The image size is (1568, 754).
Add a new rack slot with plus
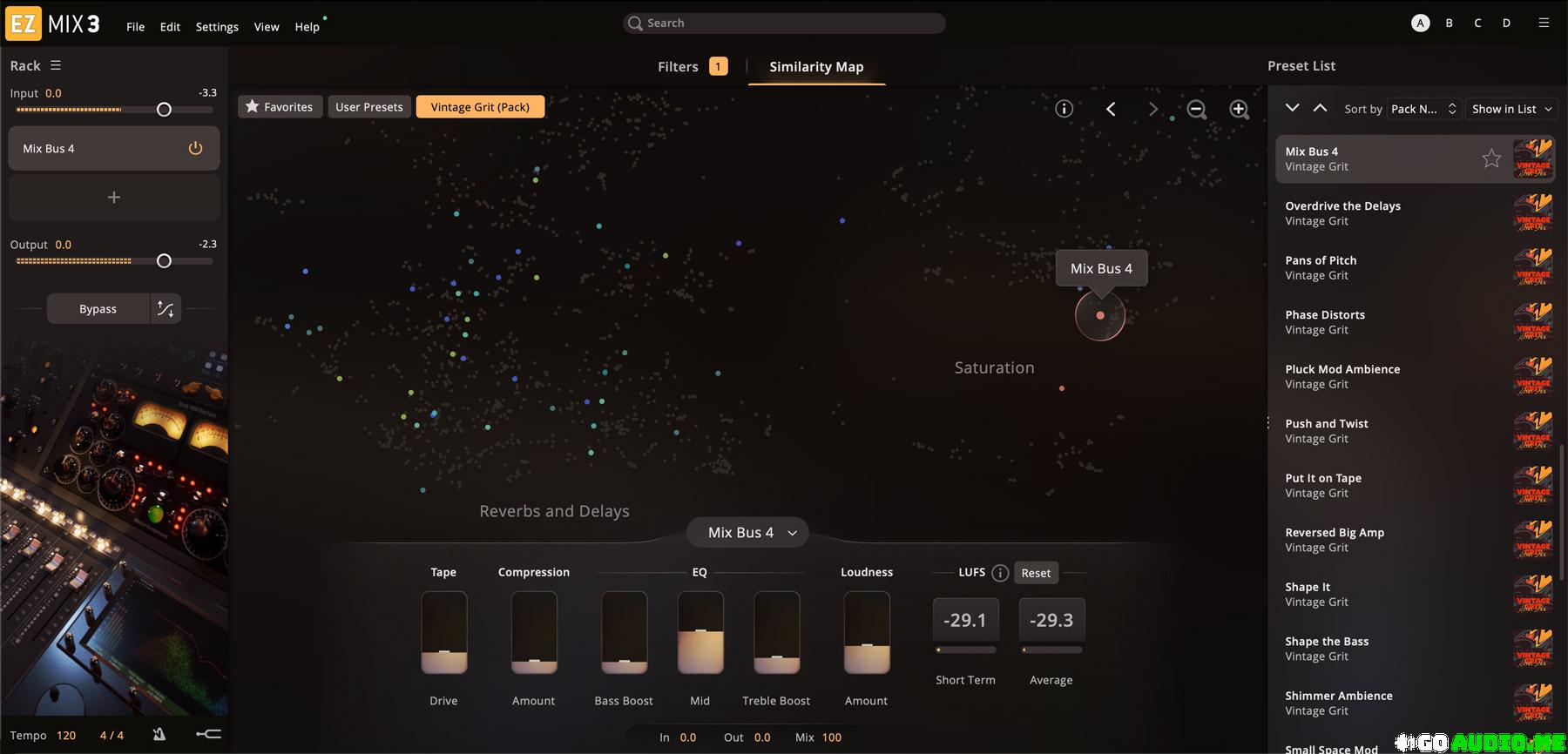point(114,198)
